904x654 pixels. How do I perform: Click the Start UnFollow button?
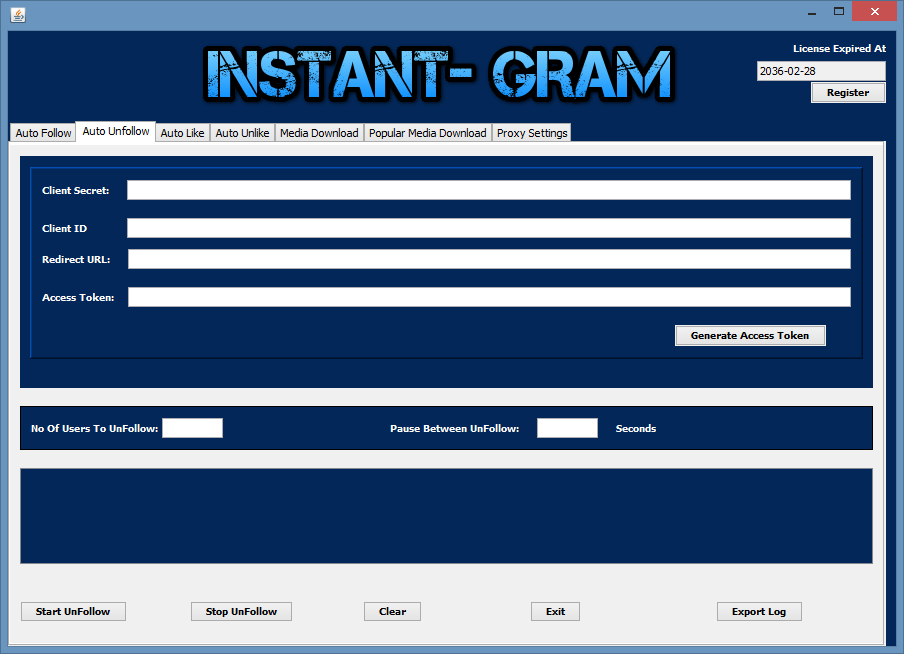point(73,611)
